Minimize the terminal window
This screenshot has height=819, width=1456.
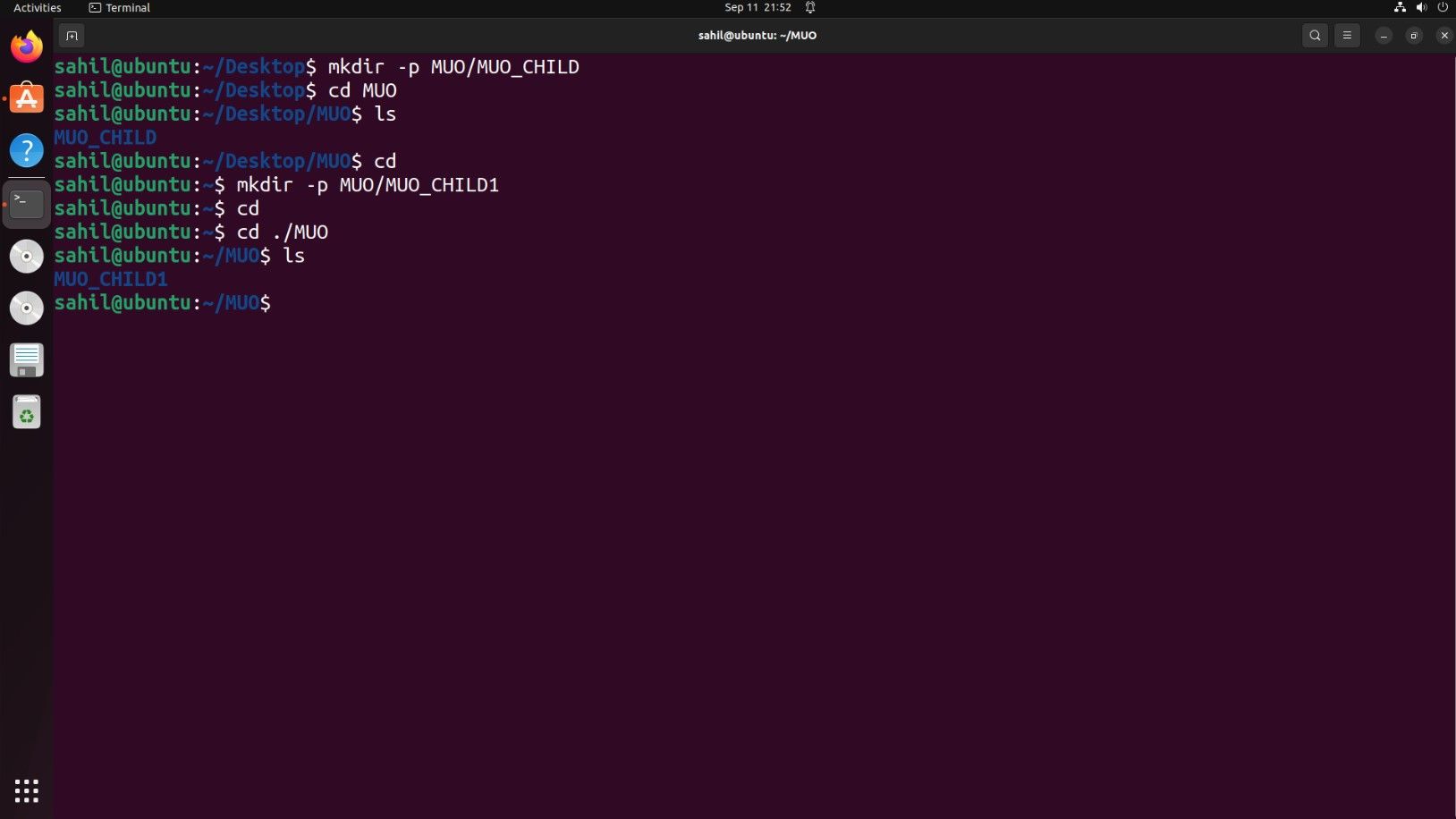point(1383,36)
